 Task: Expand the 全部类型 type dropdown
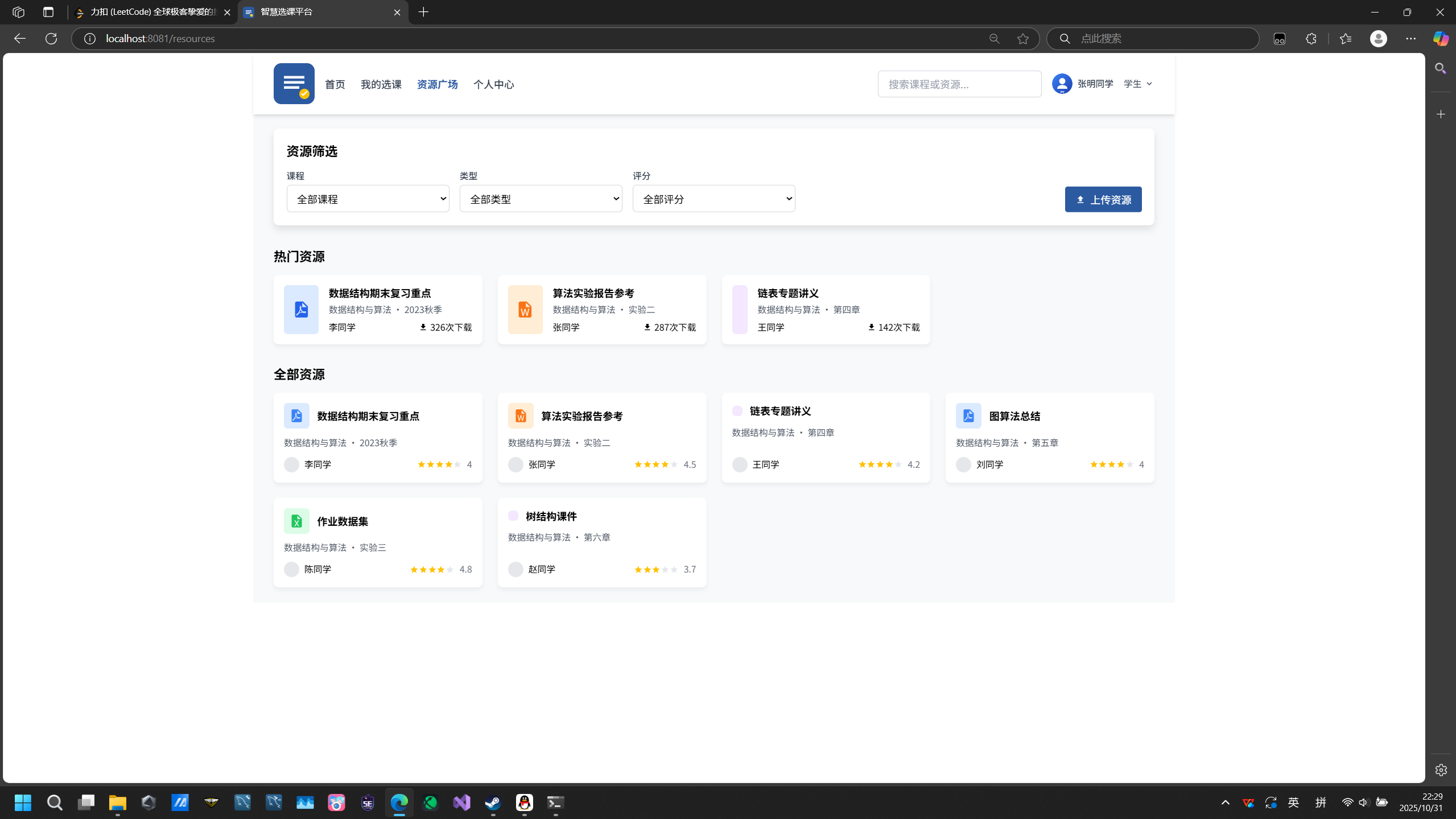541,199
